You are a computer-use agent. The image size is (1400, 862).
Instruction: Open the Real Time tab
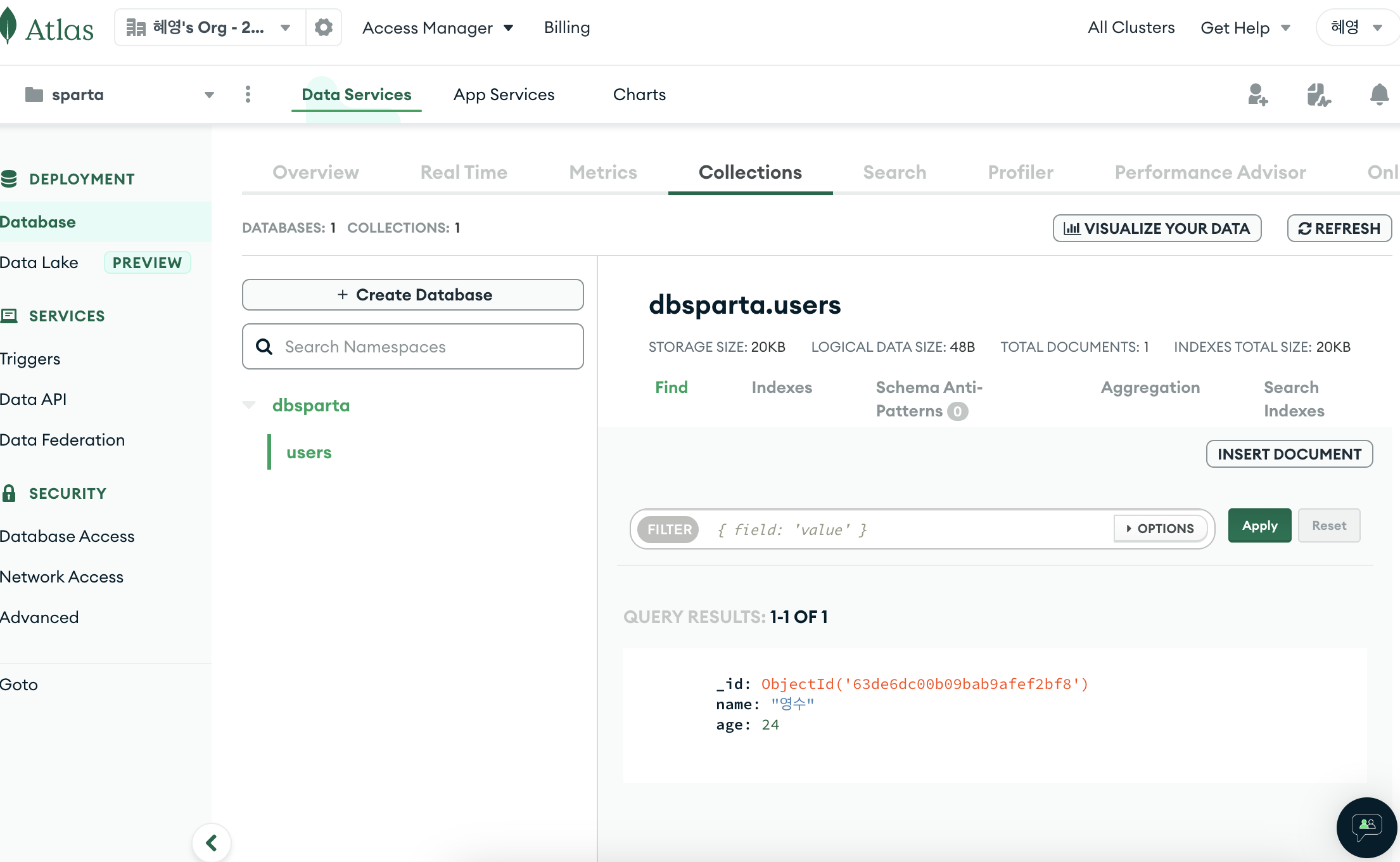click(x=464, y=172)
